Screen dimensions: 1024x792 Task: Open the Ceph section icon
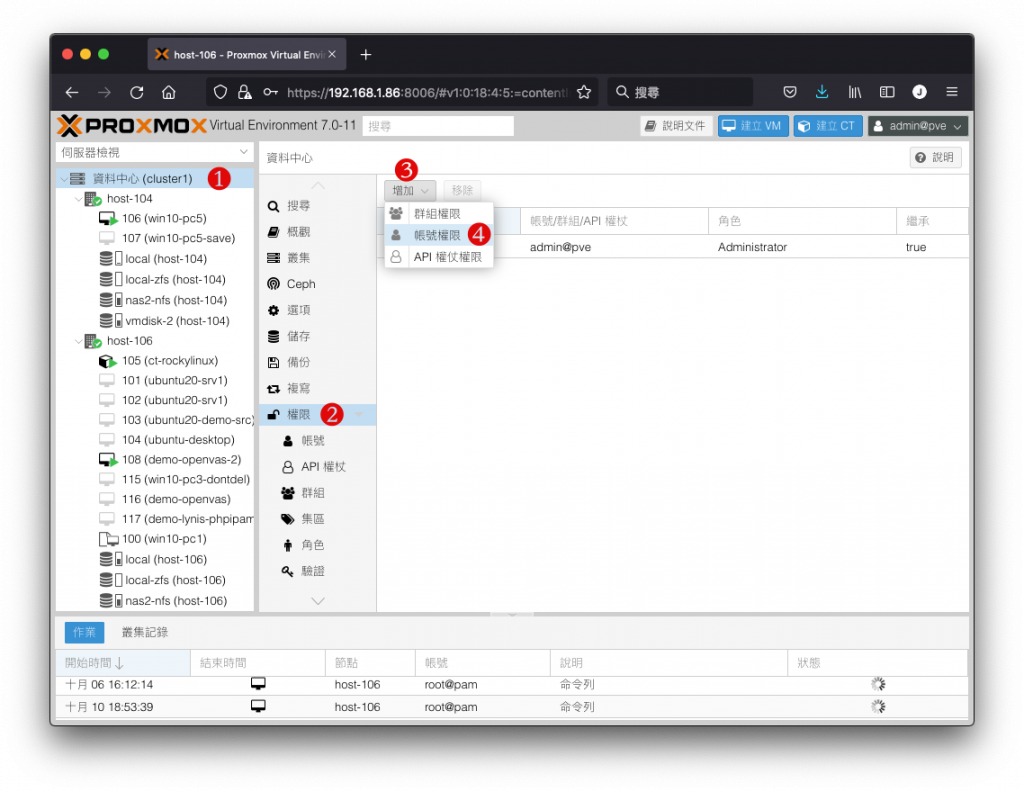pyautogui.click(x=273, y=284)
